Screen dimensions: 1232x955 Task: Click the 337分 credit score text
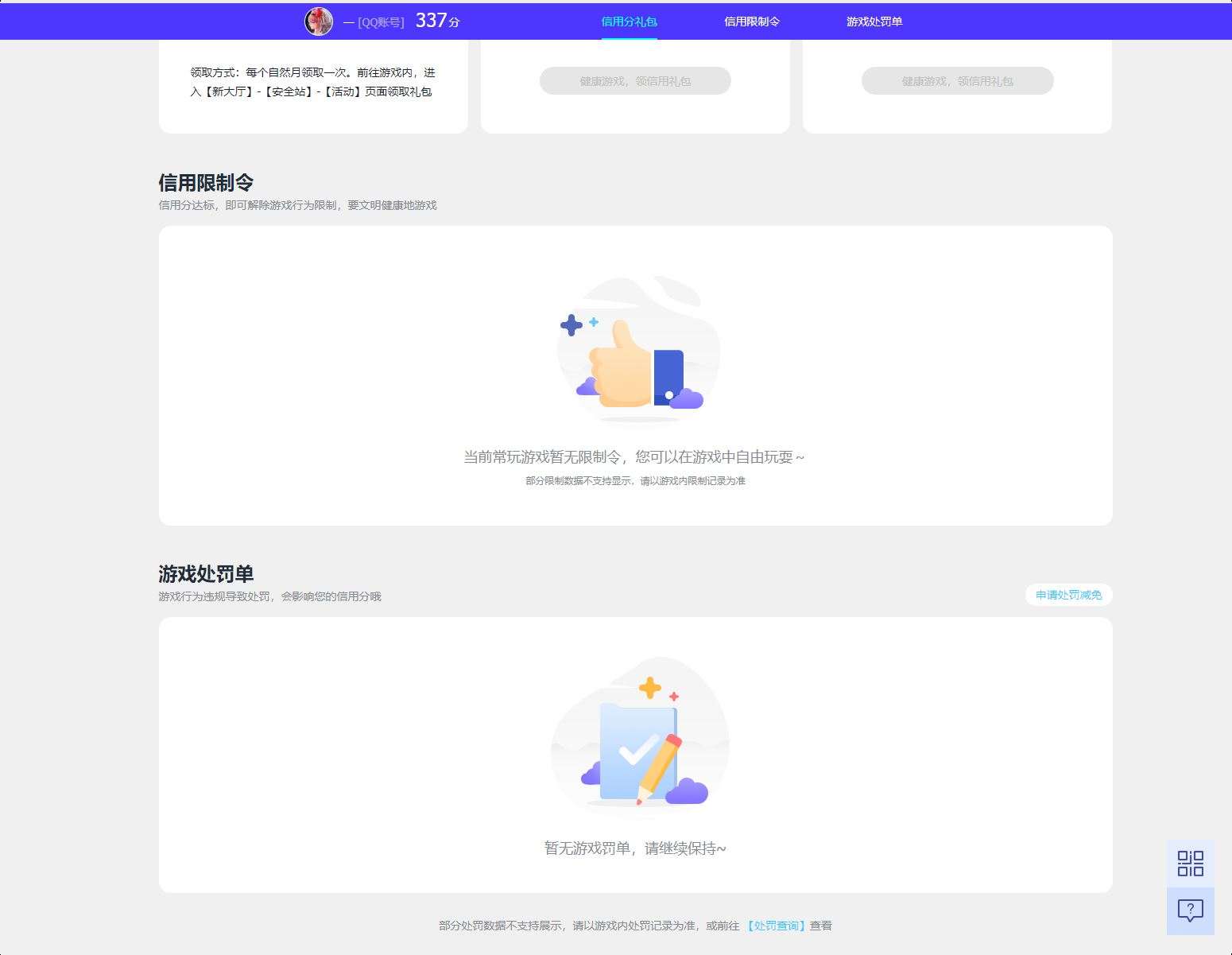coord(437,21)
